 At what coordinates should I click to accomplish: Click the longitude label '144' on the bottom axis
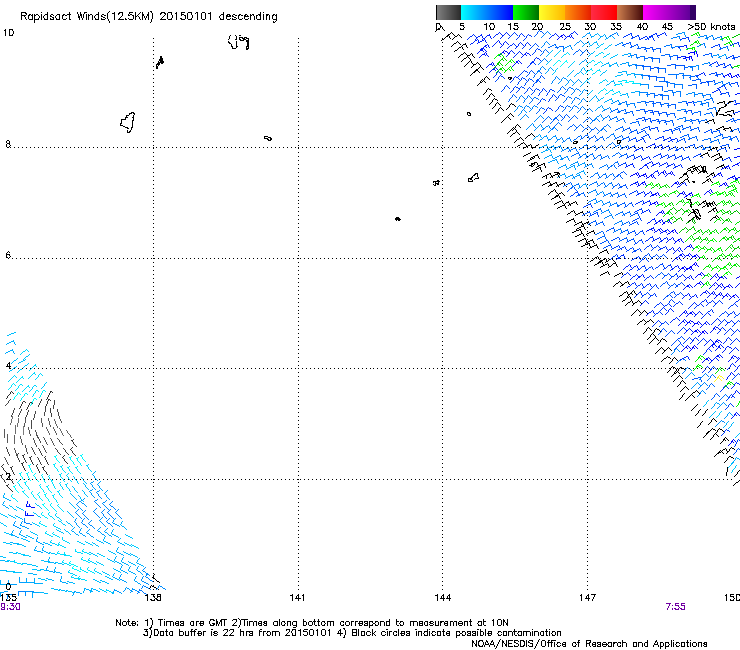443,598
